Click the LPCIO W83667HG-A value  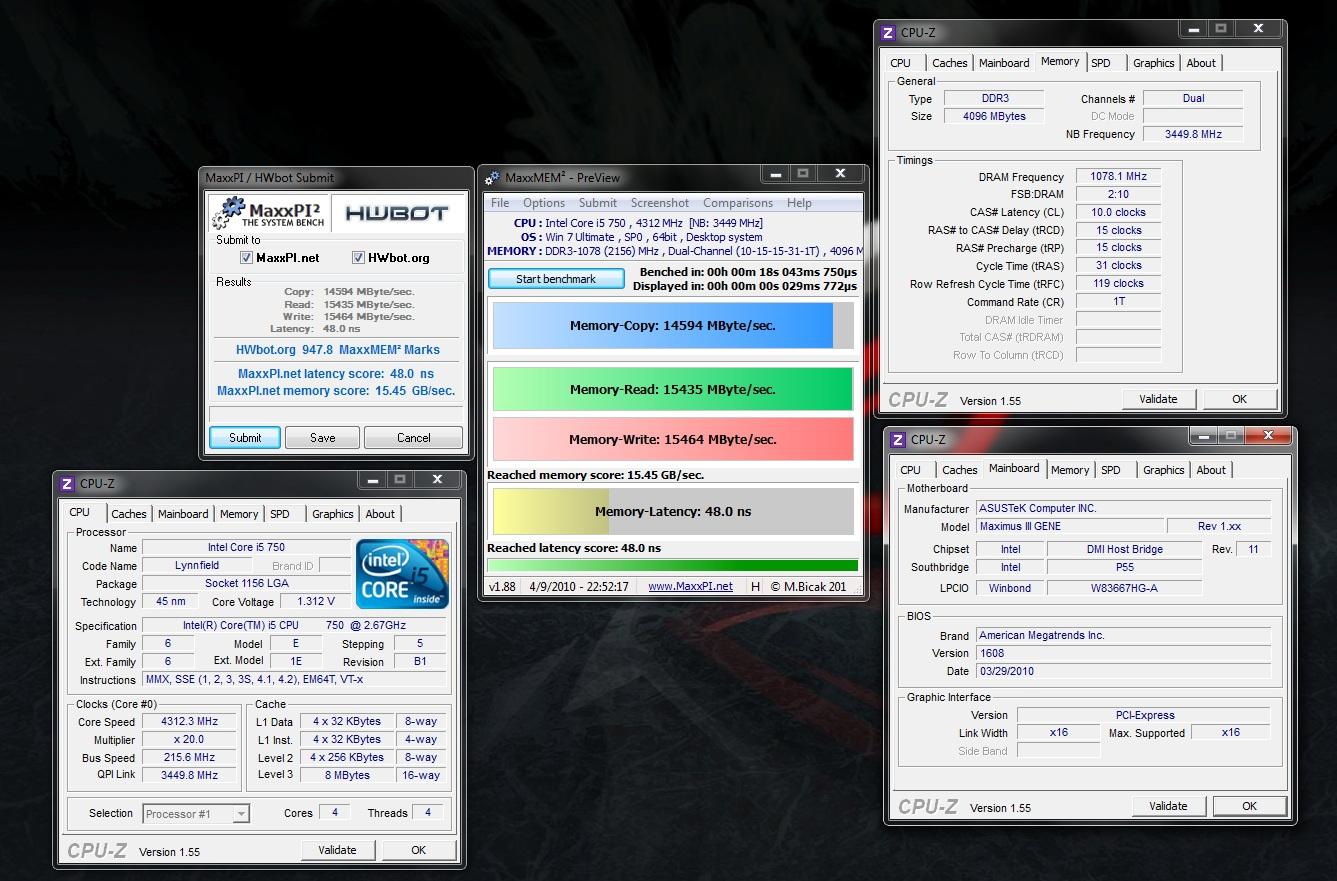pyautogui.click(x=1125, y=588)
